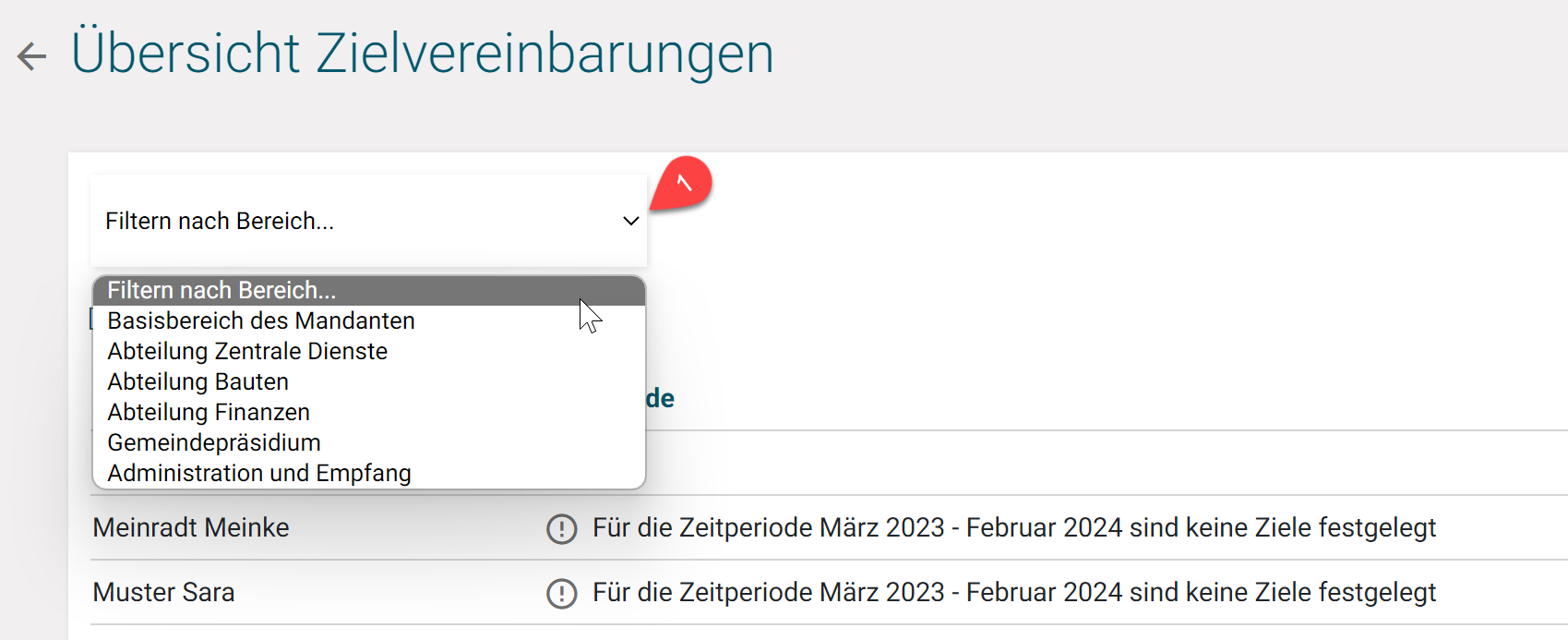Filter by 'Abteilung Finanzen'
The width and height of the screenshot is (1568, 640).
209,412
